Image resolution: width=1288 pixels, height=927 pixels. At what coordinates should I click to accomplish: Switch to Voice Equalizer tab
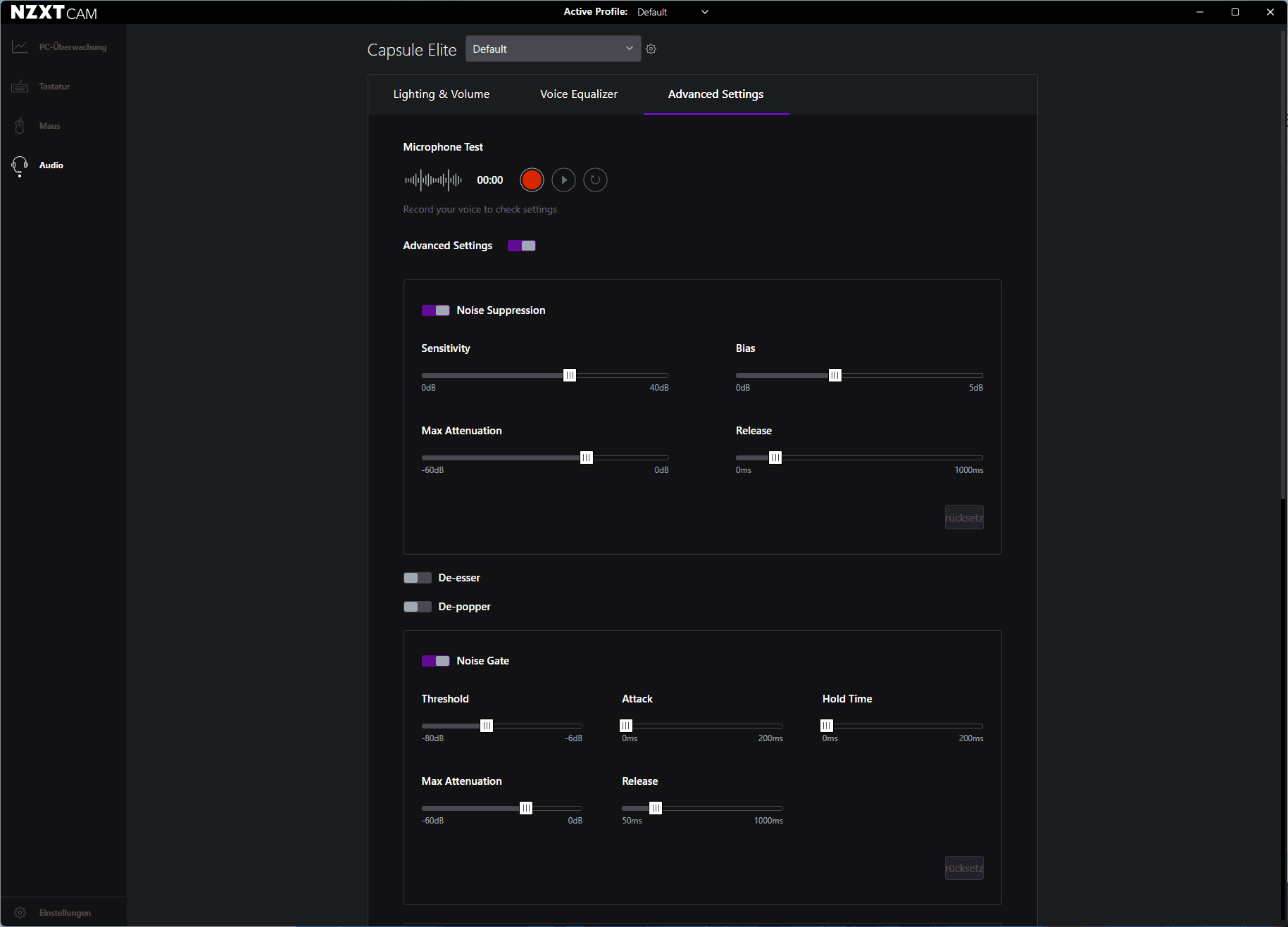coord(579,94)
